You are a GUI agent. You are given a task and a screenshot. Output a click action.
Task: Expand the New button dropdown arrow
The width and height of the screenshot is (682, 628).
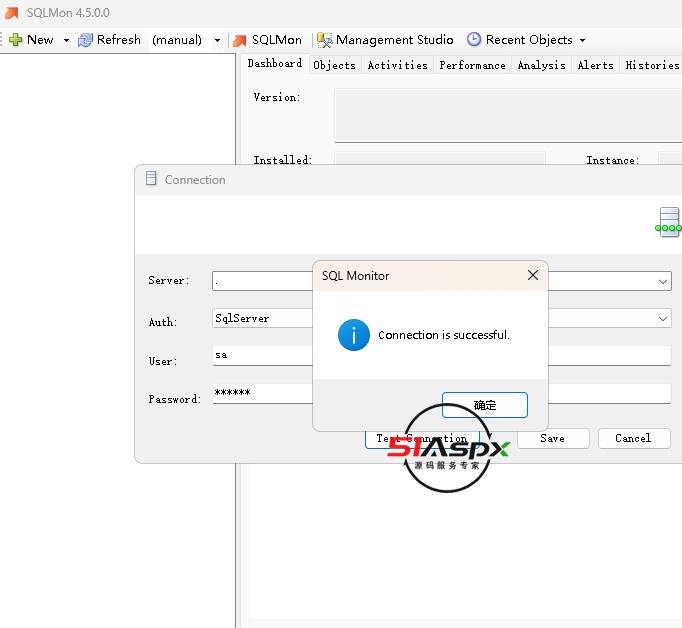66,41
